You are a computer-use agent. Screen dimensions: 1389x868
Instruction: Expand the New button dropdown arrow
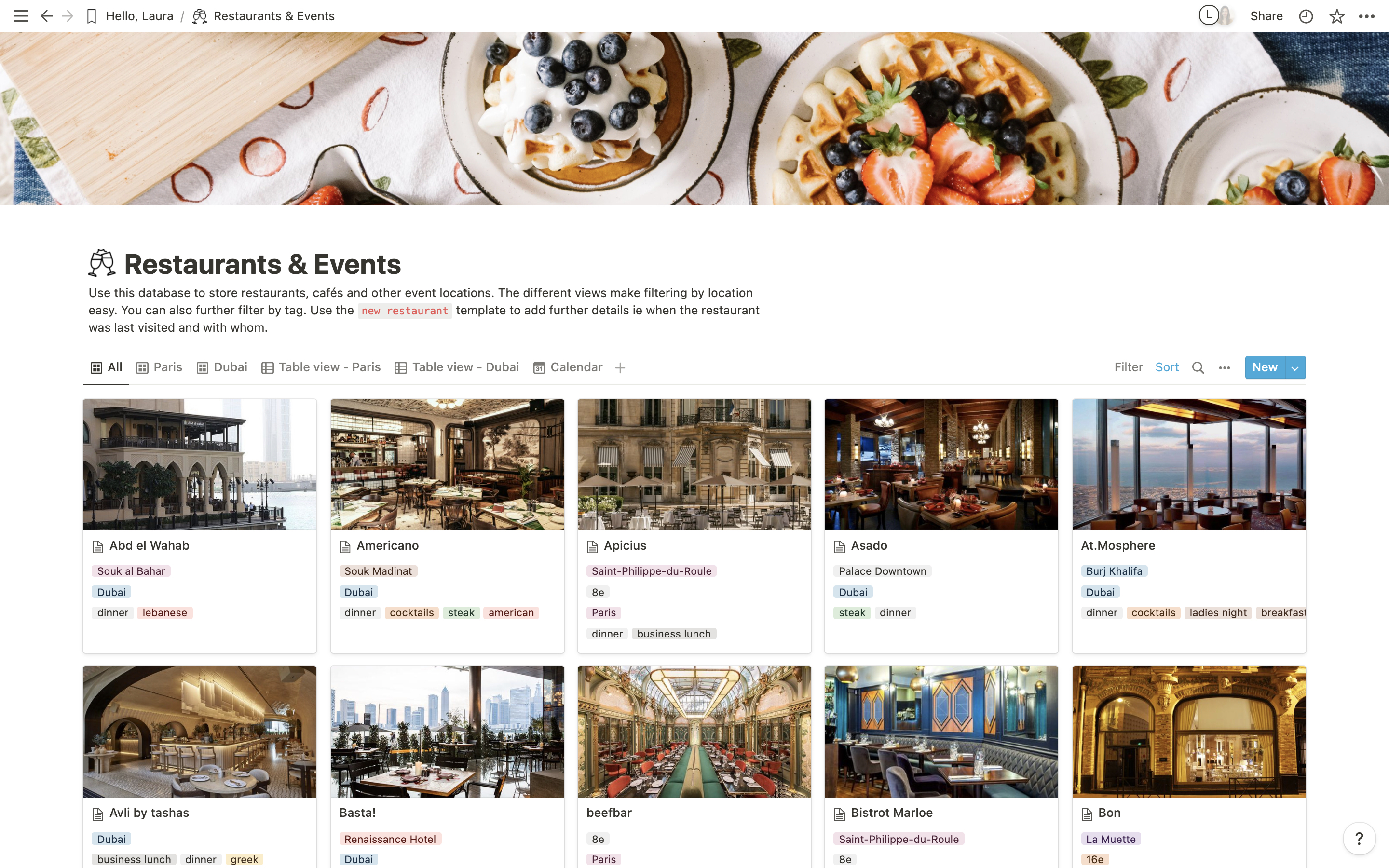click(1295, 367)
